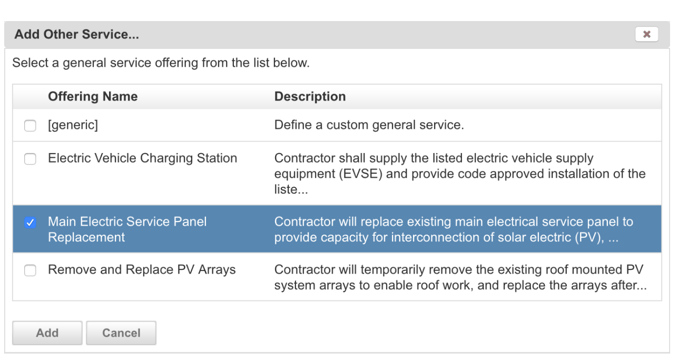Enable the Remove and Replace PV Arrays checkbox
The width and height of the screenshot is (688, 363).
[x=30, y=270]
